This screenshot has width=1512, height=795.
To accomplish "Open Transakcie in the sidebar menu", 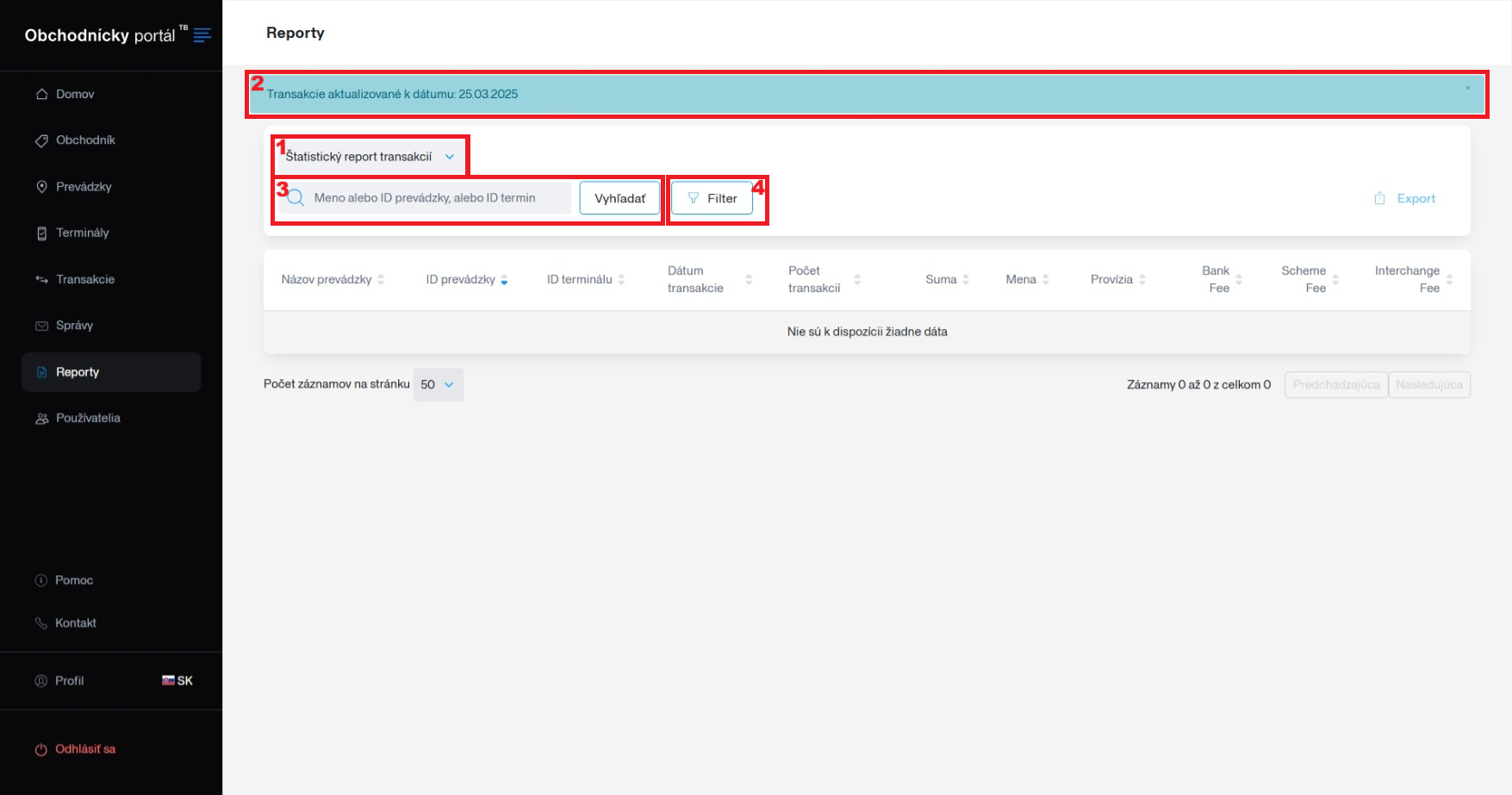I will coord(84,279).
